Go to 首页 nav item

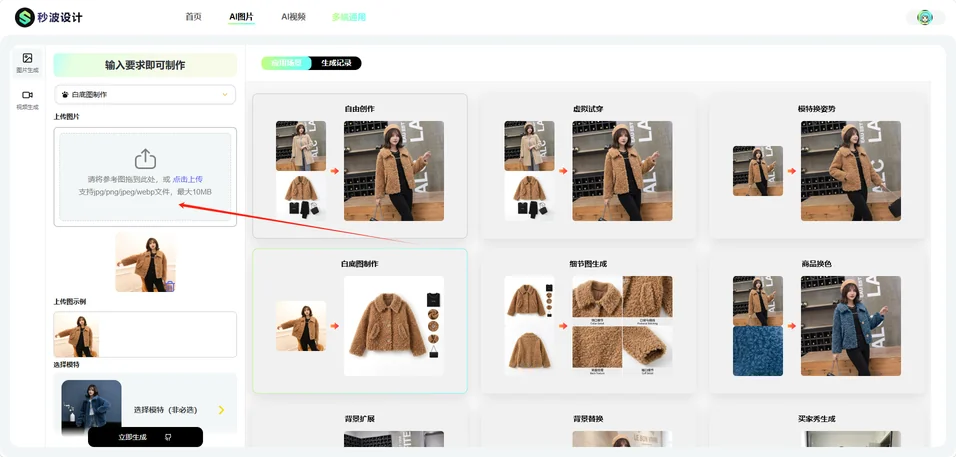tap(193, 17)
